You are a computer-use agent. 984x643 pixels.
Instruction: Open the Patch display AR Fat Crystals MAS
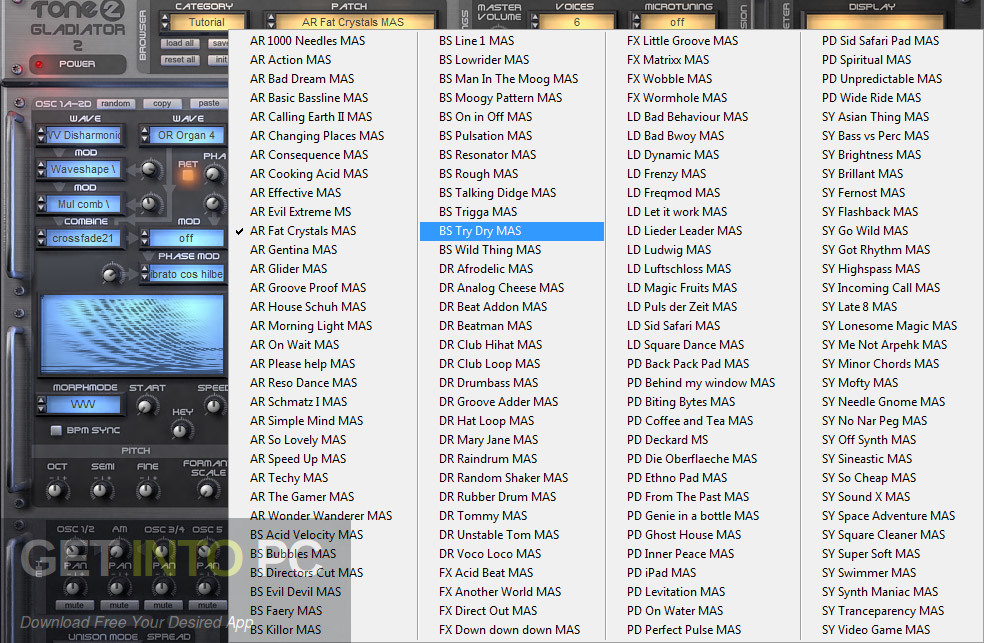click(353, 22)
